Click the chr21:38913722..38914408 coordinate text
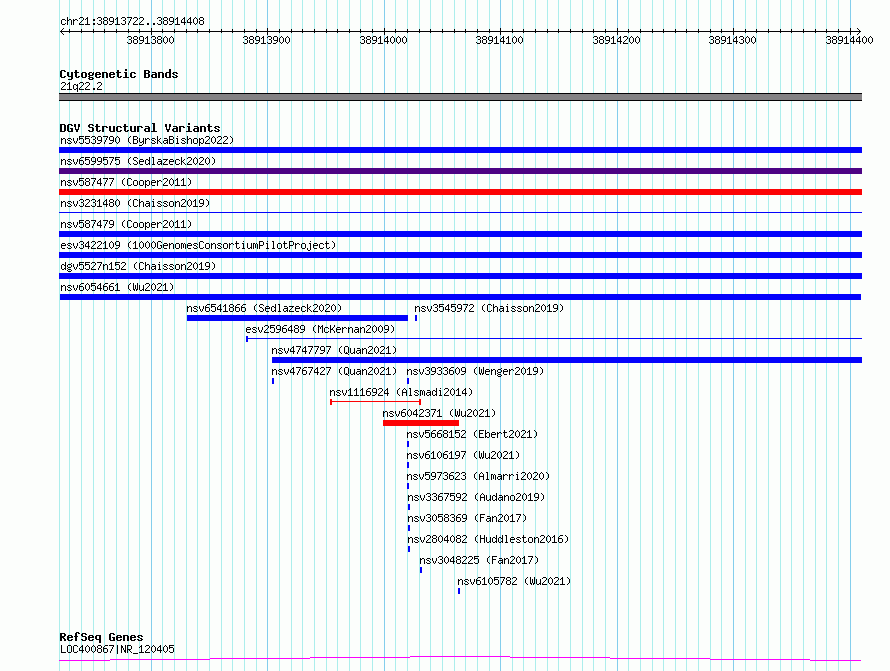 [132, 22]
